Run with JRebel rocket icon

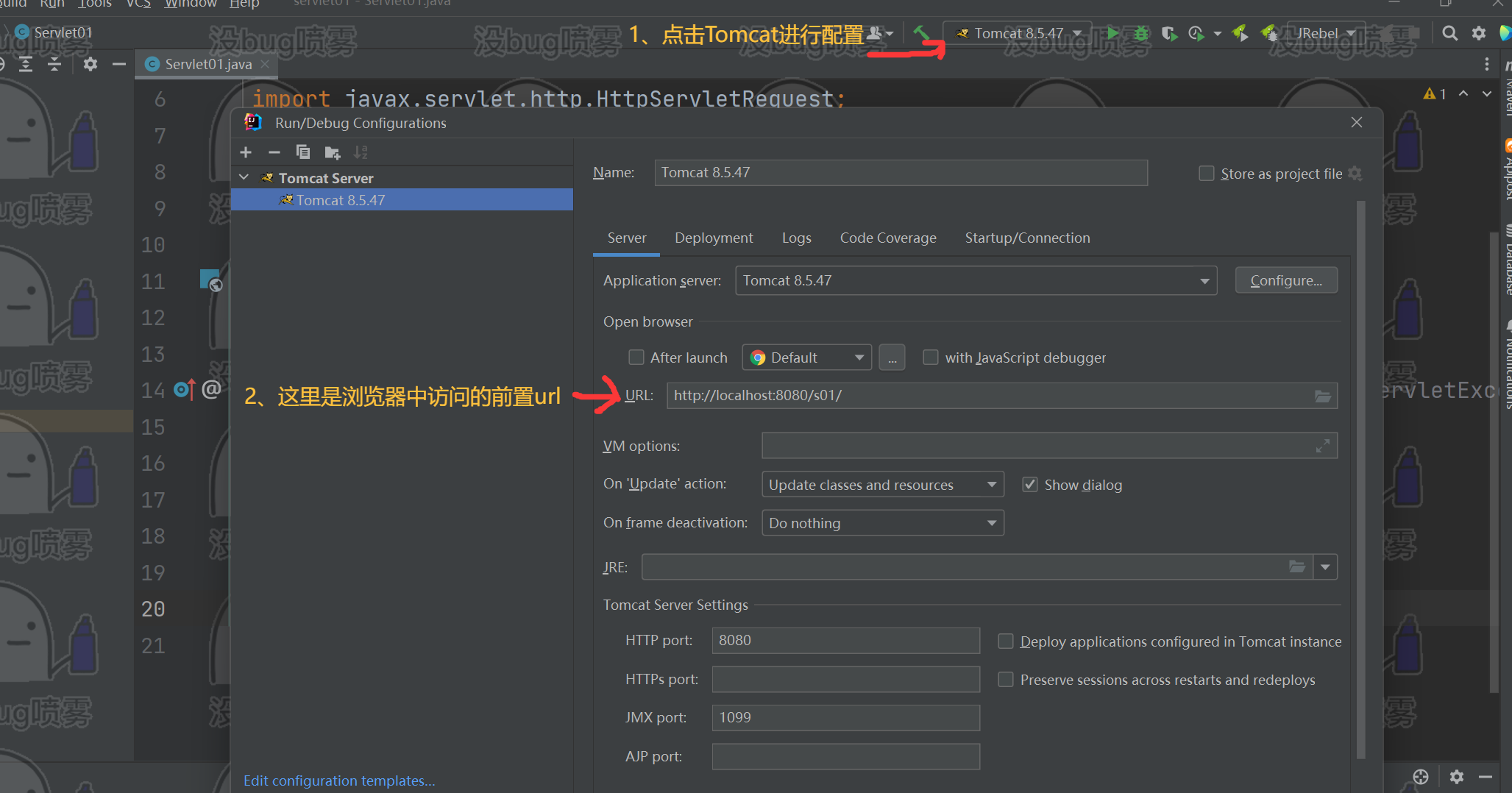pyautogui.click(x=1241, y=33)
